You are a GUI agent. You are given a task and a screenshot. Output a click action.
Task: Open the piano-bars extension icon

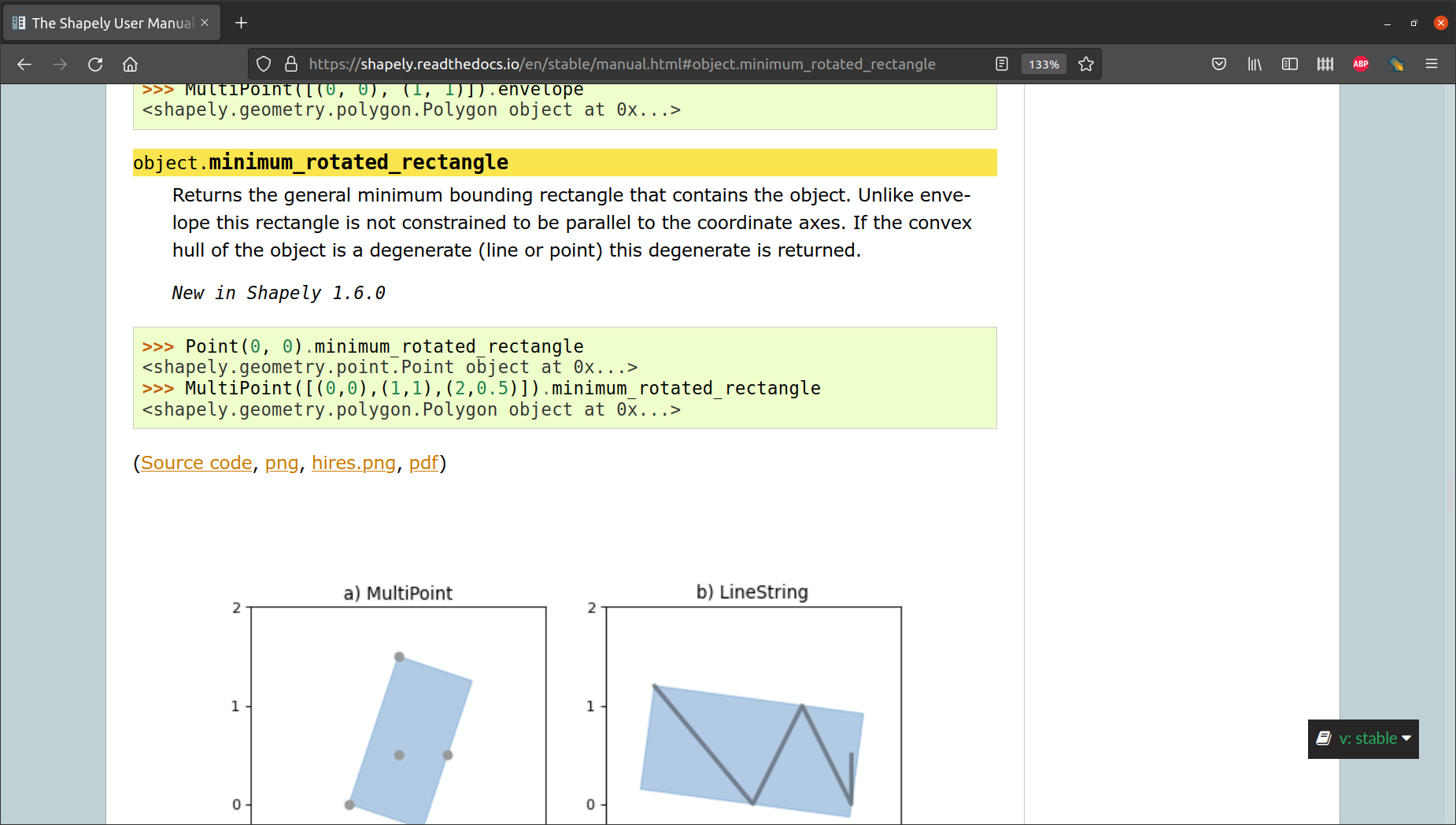[1325, 65]
